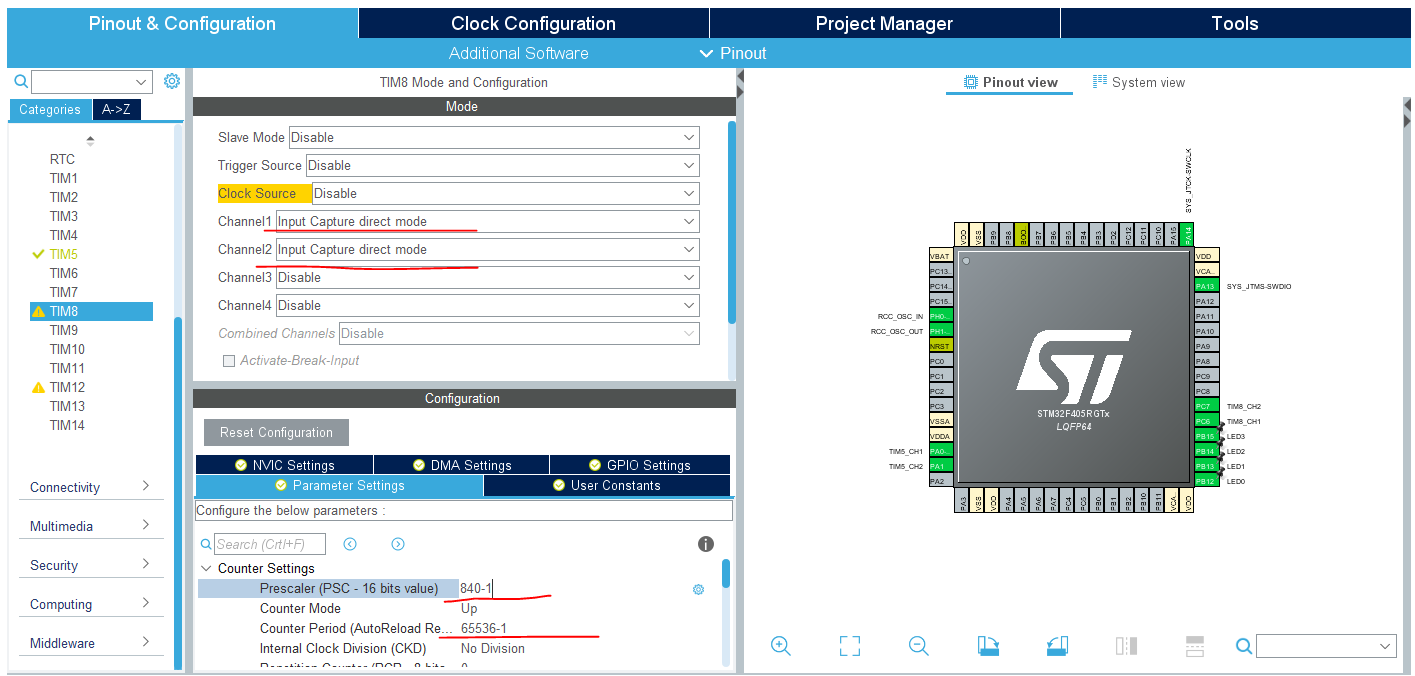Click the info icon in Parameter Settings

point(706,544)
